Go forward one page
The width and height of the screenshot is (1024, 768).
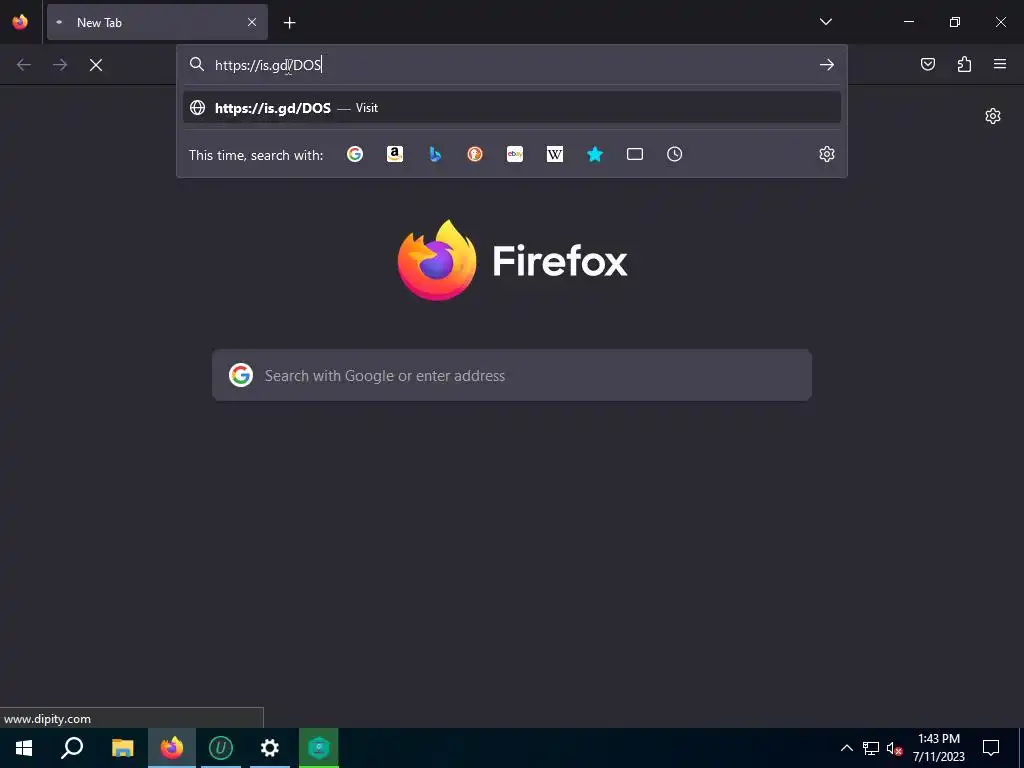(x=60, y=65)
